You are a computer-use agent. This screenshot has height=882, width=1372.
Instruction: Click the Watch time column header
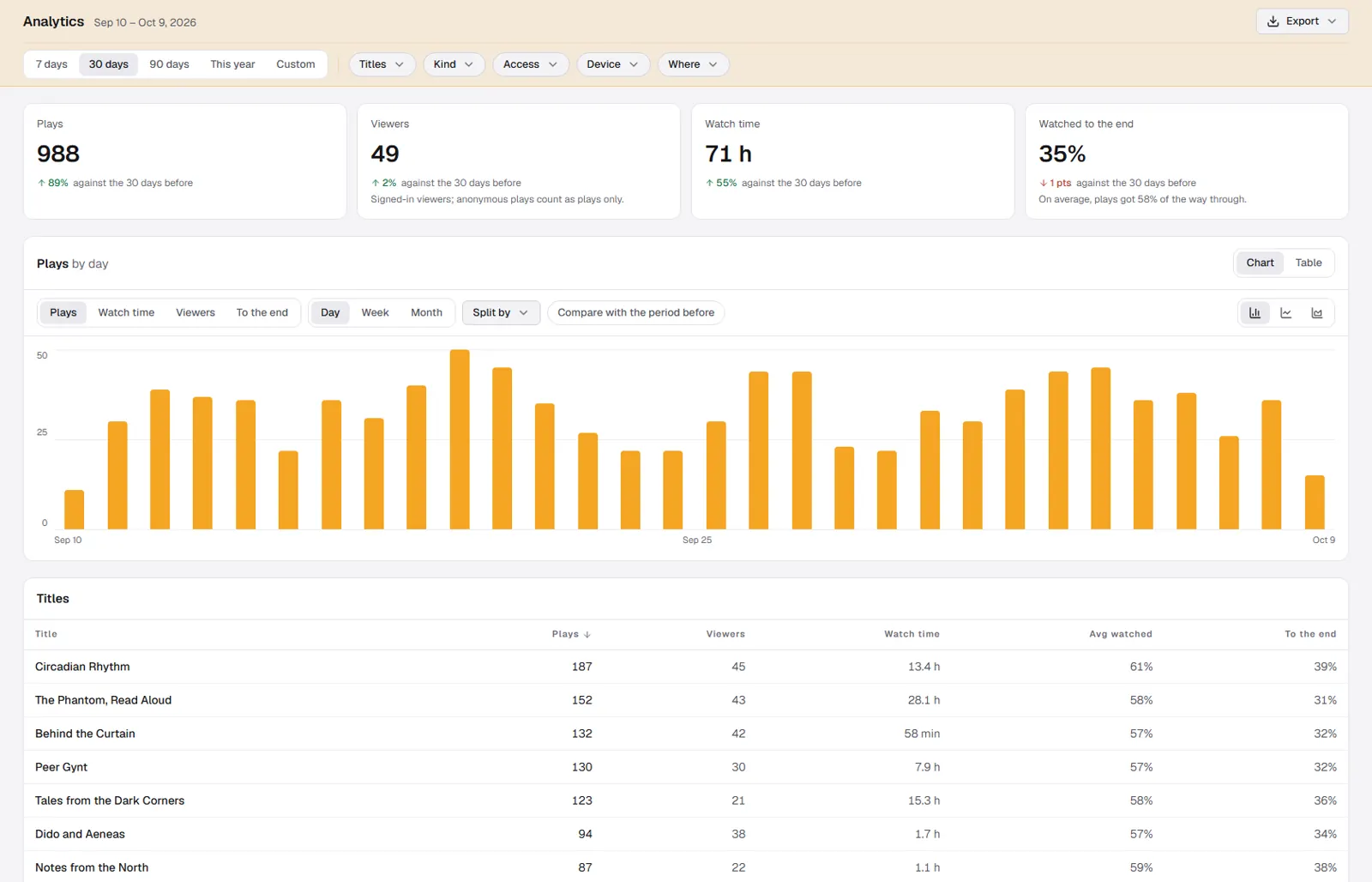[912, 634]
